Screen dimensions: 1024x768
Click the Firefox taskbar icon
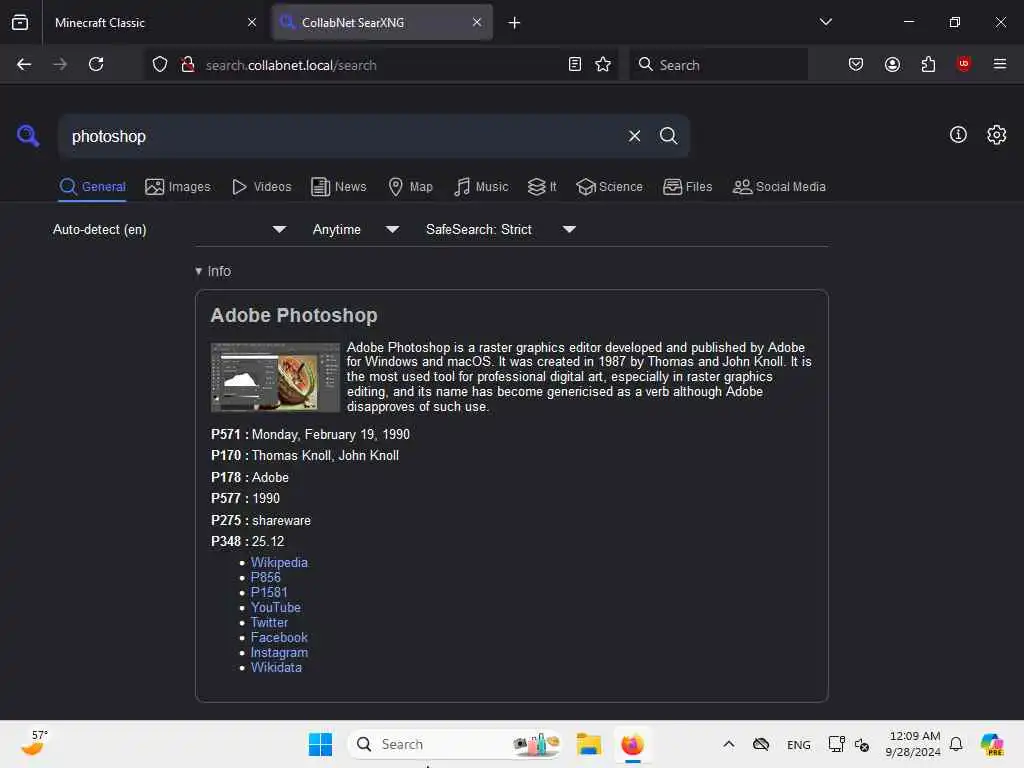[x=632, y=744]
